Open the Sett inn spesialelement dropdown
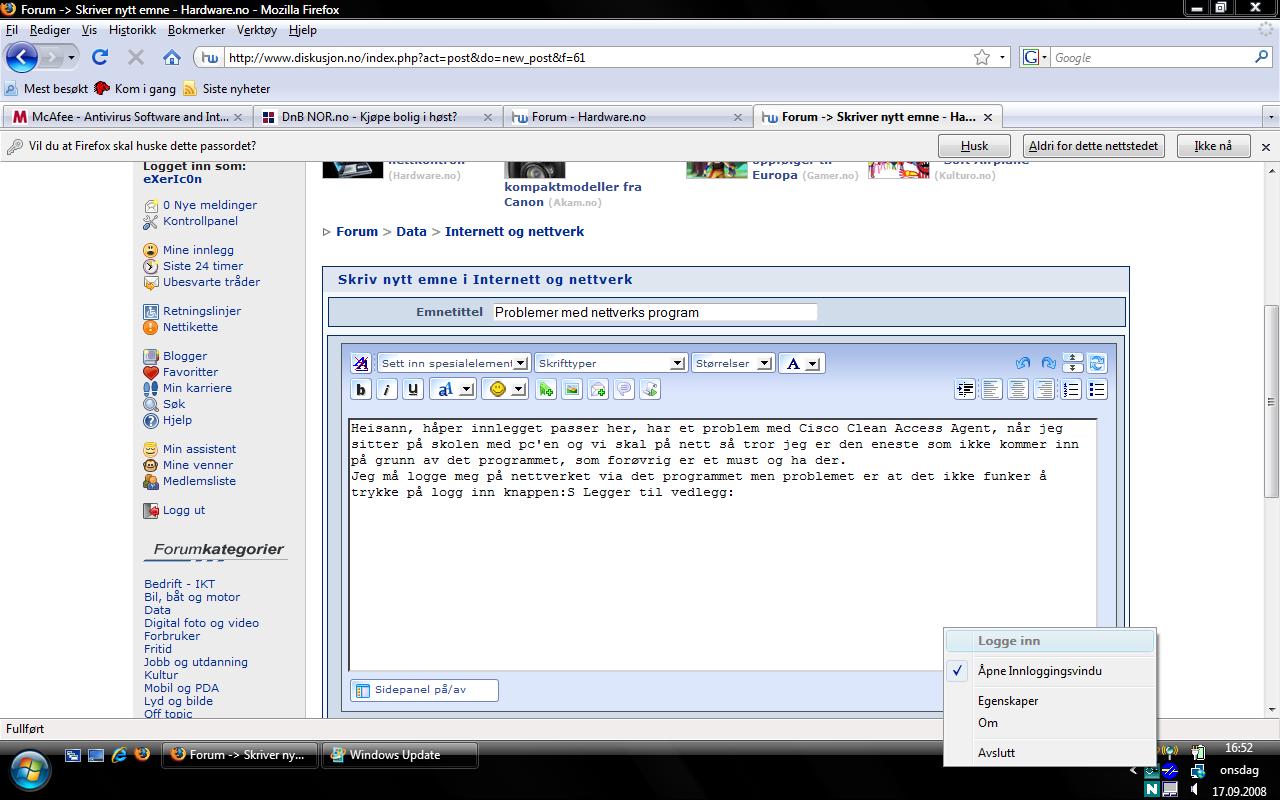Viewport: 1280px width, 800px height. tap(454, 363)
